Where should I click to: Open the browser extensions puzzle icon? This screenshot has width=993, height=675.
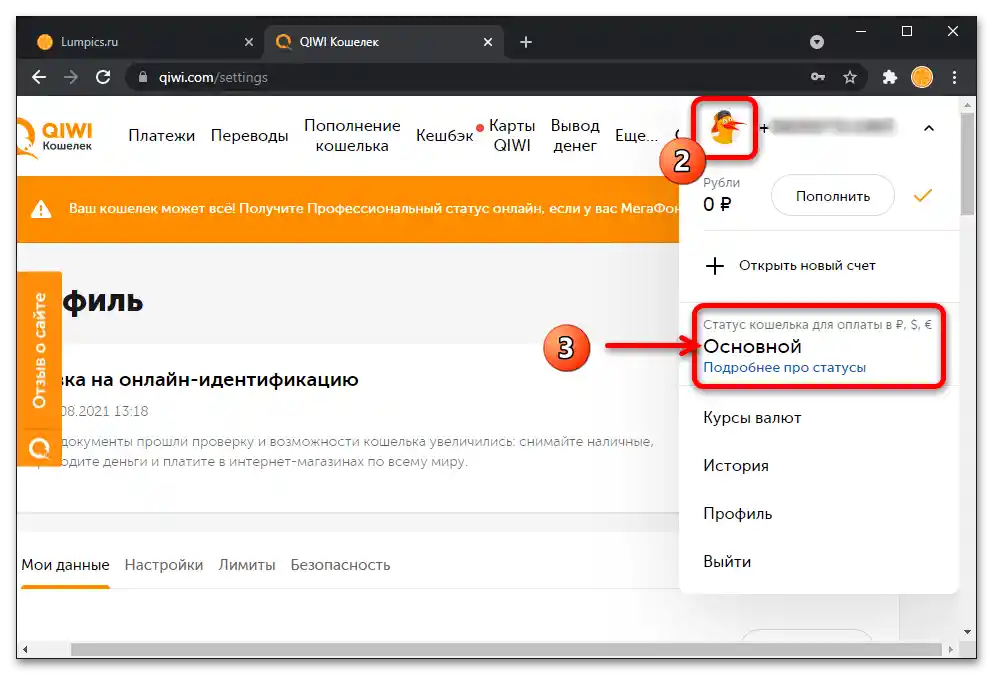click(890, 77)
